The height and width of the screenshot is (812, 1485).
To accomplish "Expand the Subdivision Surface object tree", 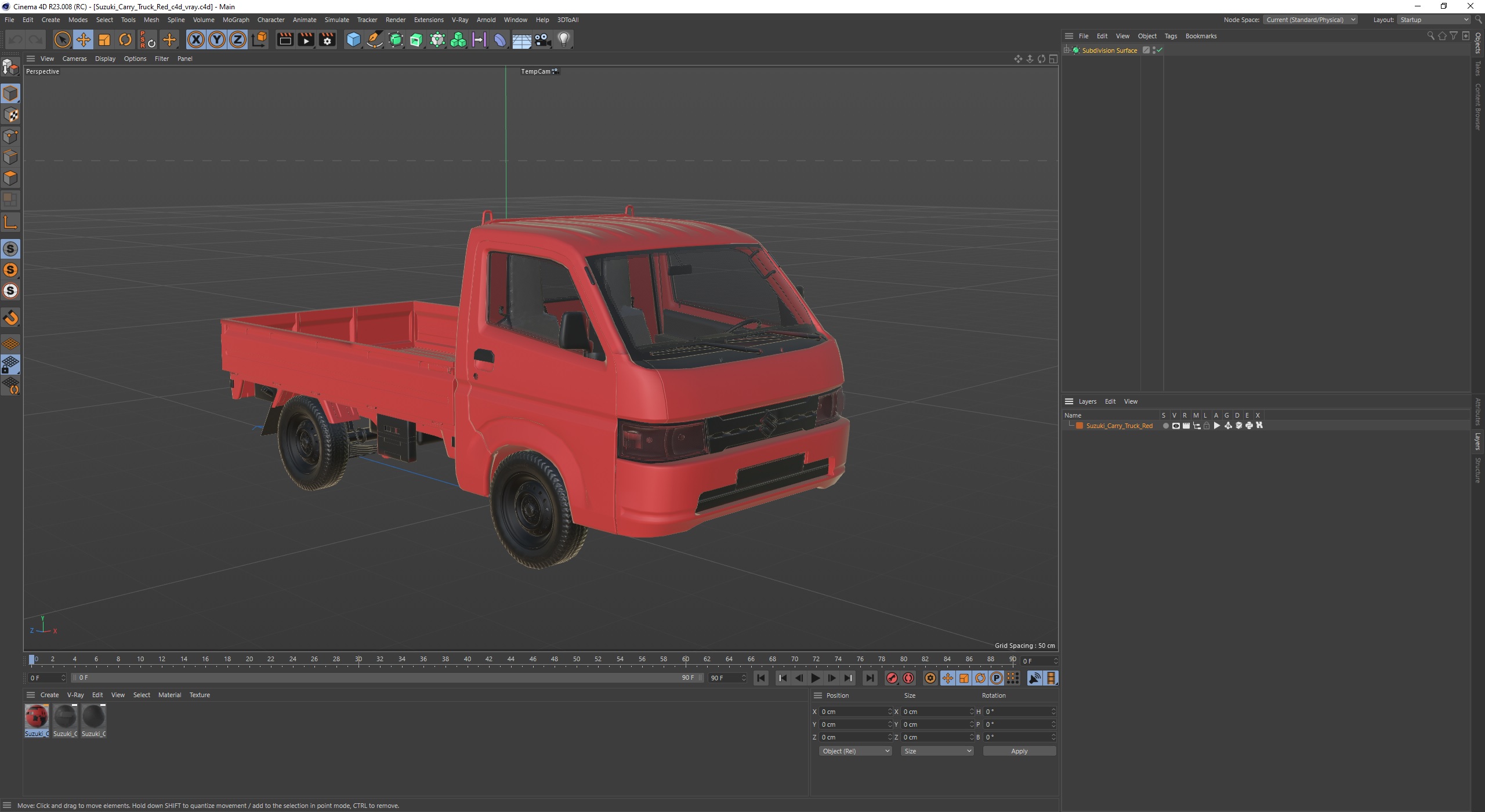I will coord(1067,50).
